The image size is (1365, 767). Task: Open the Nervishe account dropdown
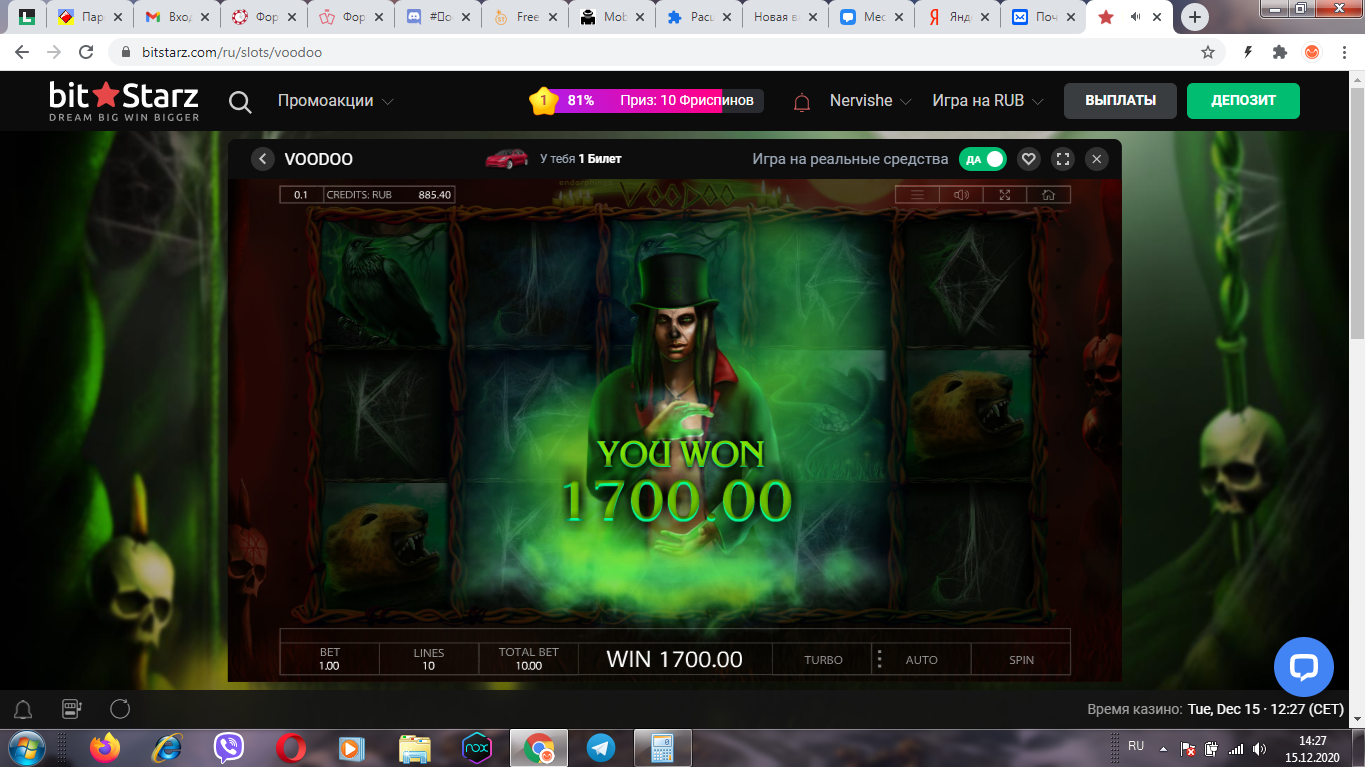point(870,101)
